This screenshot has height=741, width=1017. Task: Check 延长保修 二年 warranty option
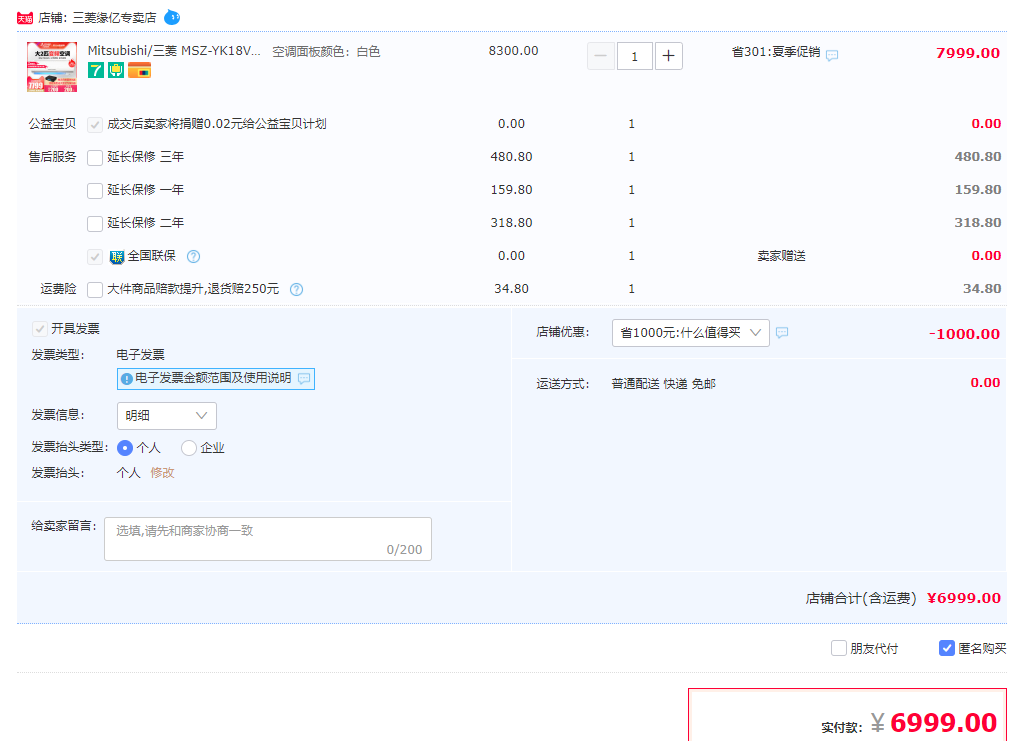[x=95, y=224]
